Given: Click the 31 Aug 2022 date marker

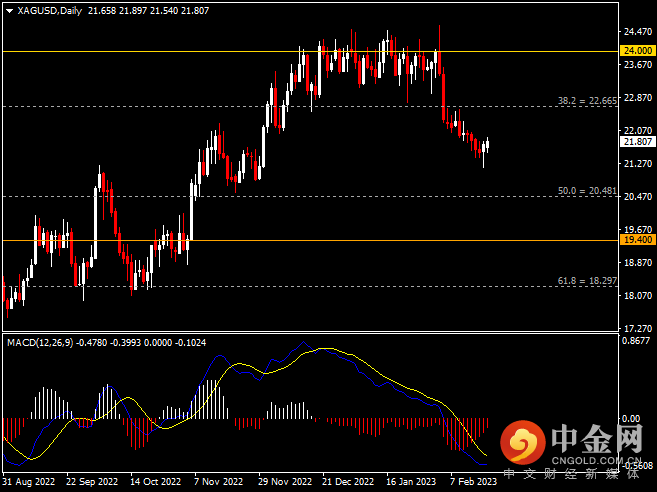Looking at the screenshot, I should coord(29,480).
